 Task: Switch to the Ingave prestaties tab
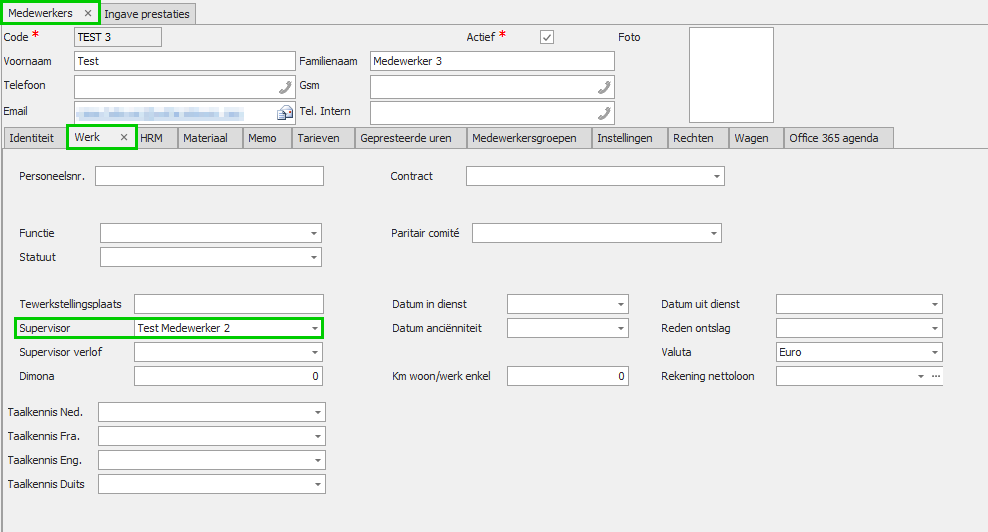click(x=147, y=14)
